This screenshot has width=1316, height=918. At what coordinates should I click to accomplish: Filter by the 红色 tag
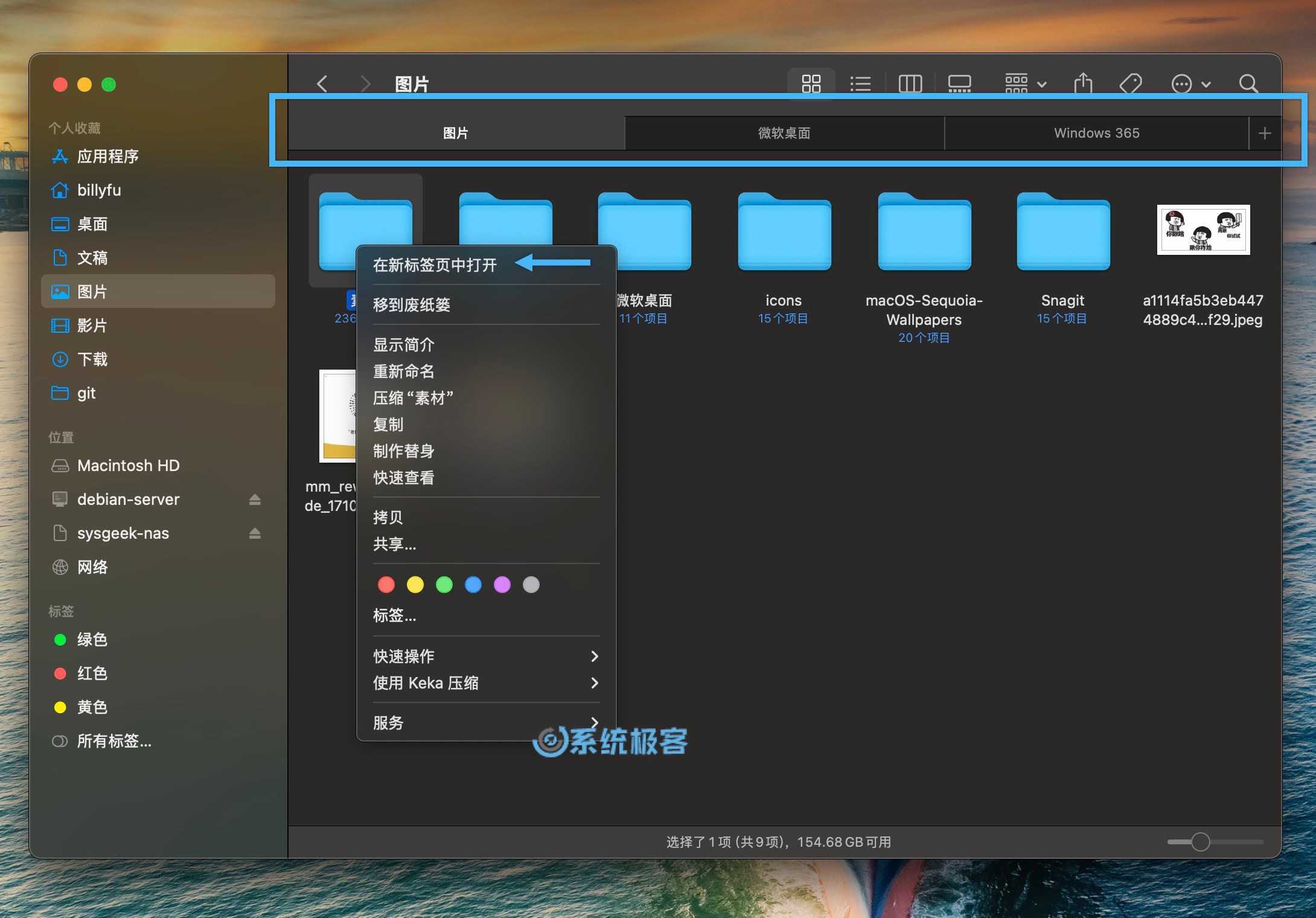[x=158, y=673]
